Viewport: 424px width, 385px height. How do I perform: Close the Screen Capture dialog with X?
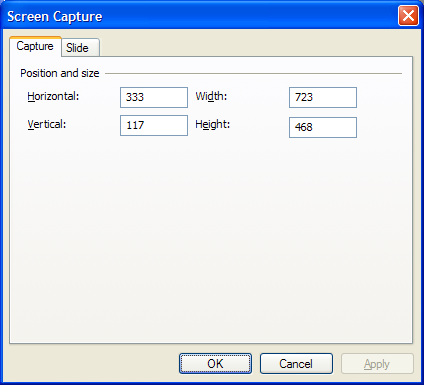click(x=408, y=15)
